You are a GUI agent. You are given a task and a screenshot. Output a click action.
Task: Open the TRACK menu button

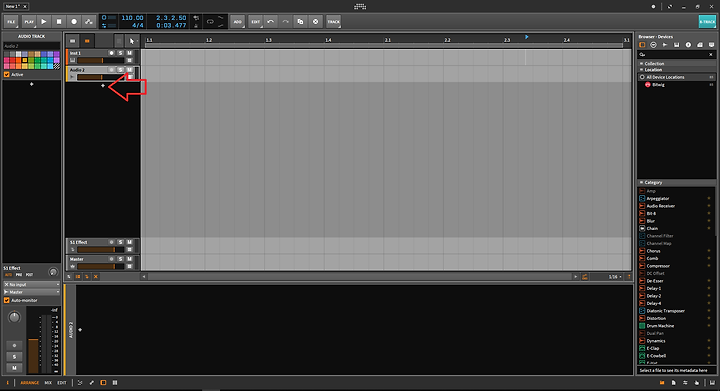tap(333, 22)
